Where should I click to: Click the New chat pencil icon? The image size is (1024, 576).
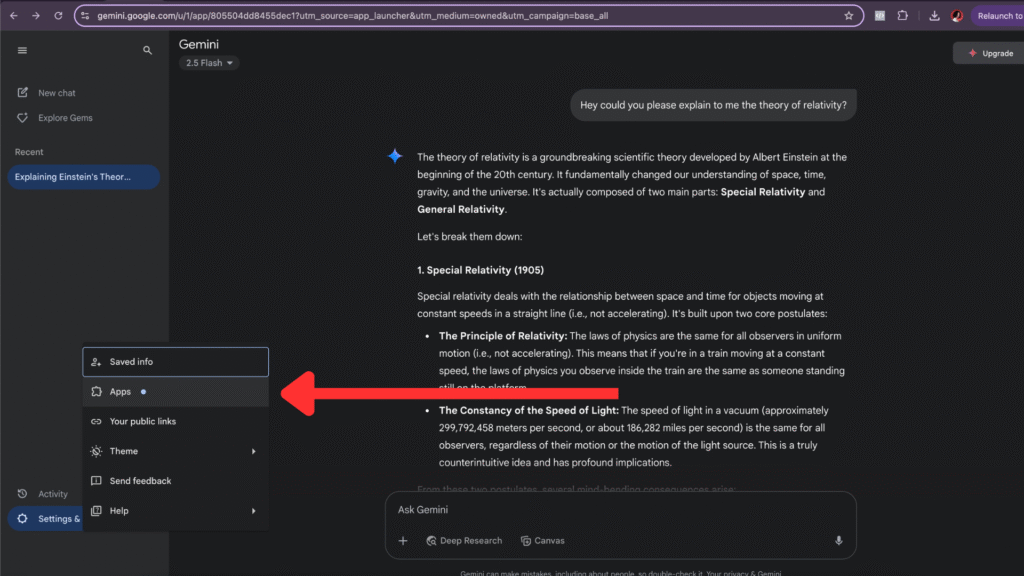22,93
